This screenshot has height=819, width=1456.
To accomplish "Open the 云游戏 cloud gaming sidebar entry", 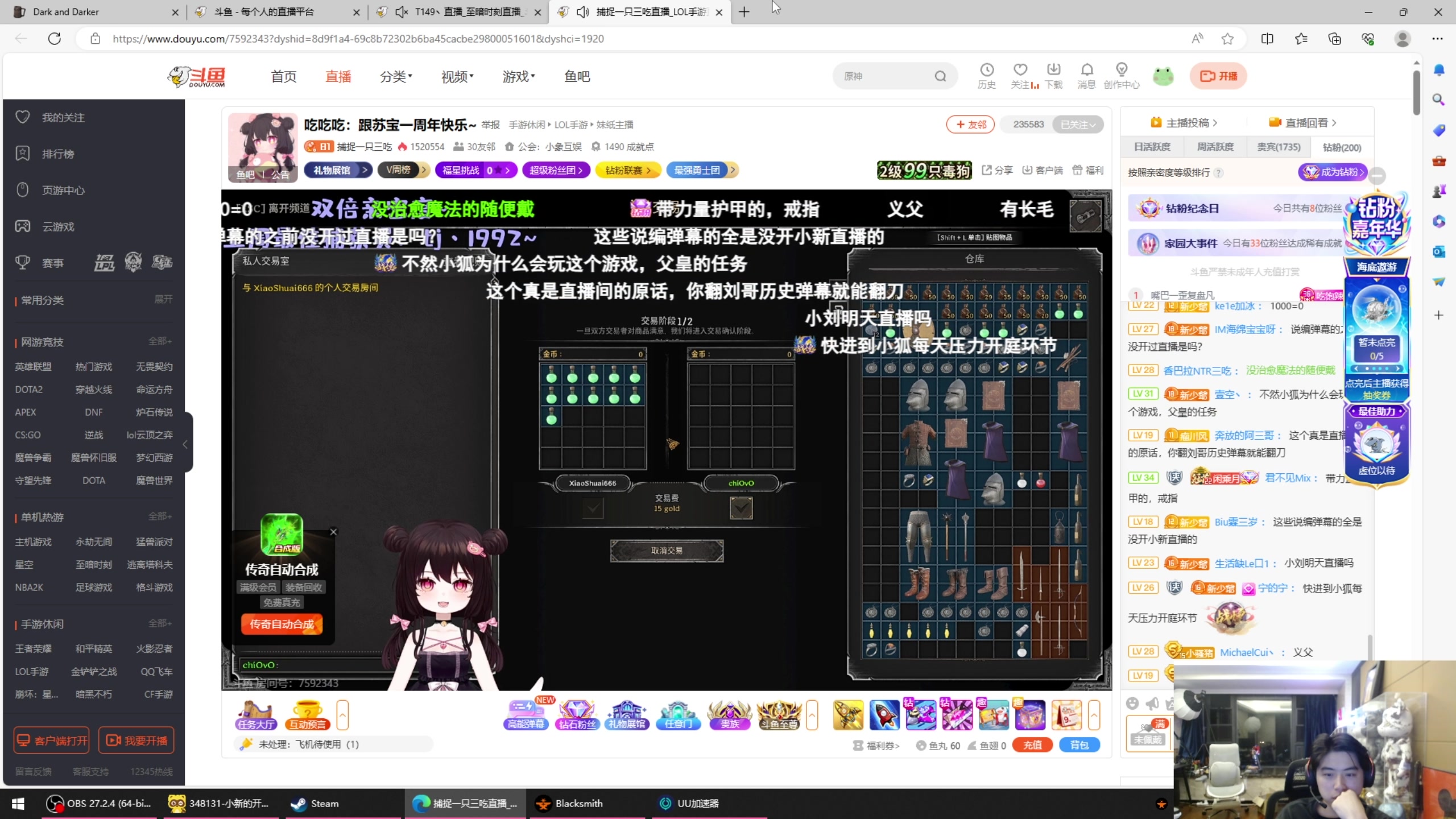I will [x=57, y=226].
